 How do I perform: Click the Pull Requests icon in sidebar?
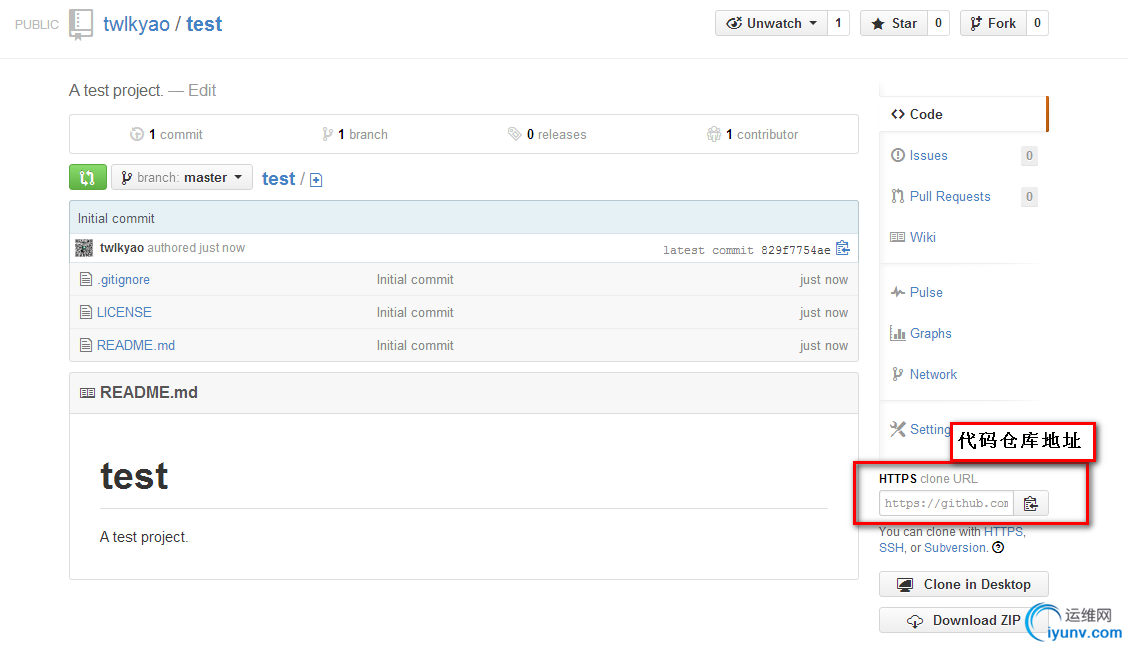click(898, 196)
